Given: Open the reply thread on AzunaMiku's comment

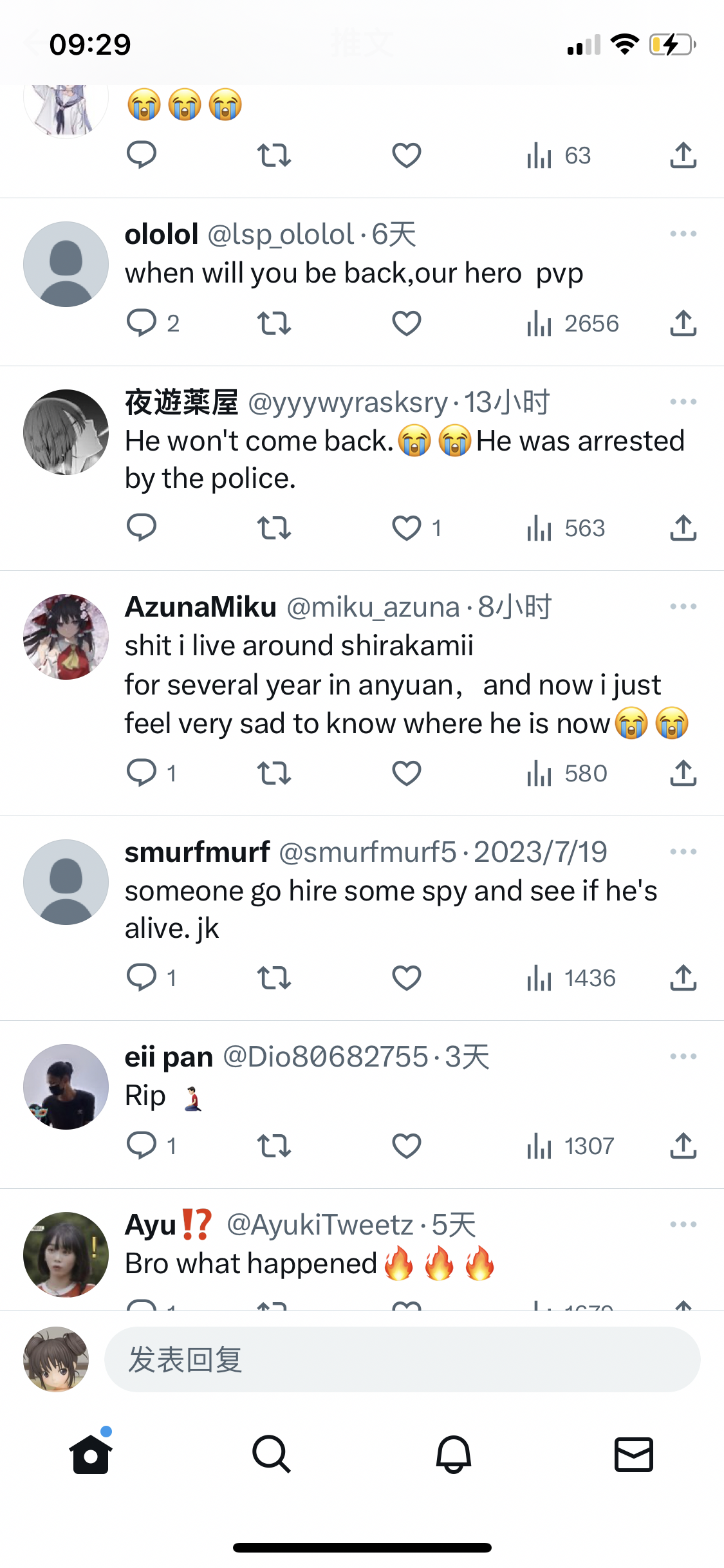Looking at the screenshot, I should coord(142,773).
